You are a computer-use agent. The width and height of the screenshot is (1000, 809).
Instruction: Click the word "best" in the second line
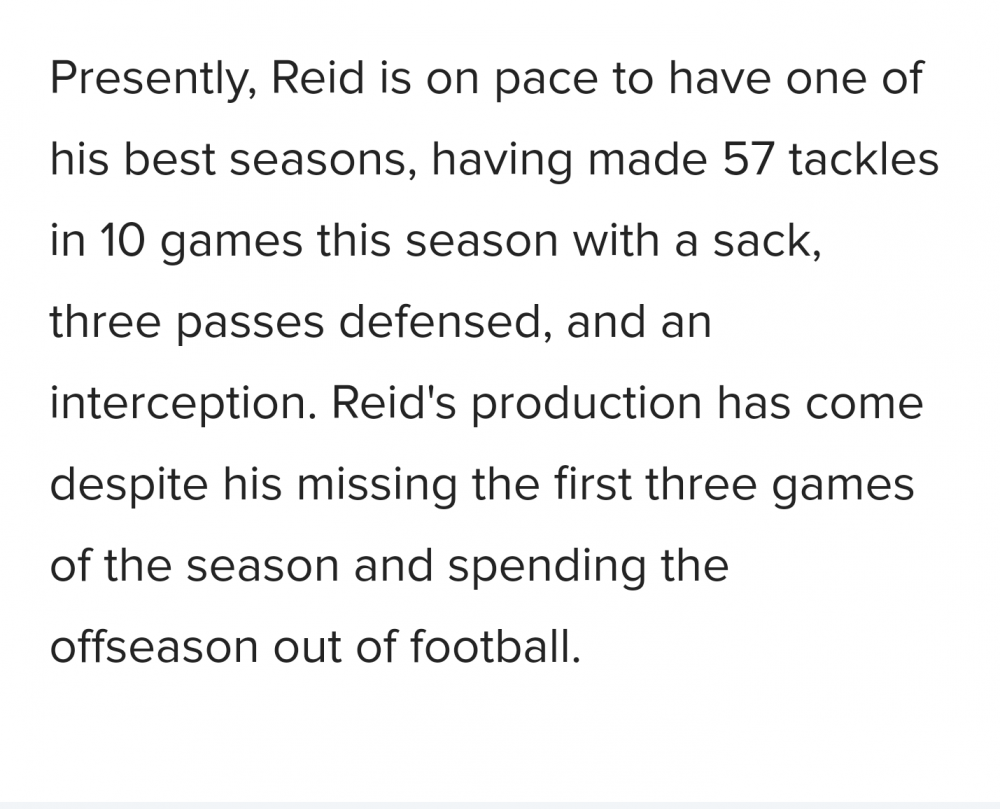coord(169,159)
